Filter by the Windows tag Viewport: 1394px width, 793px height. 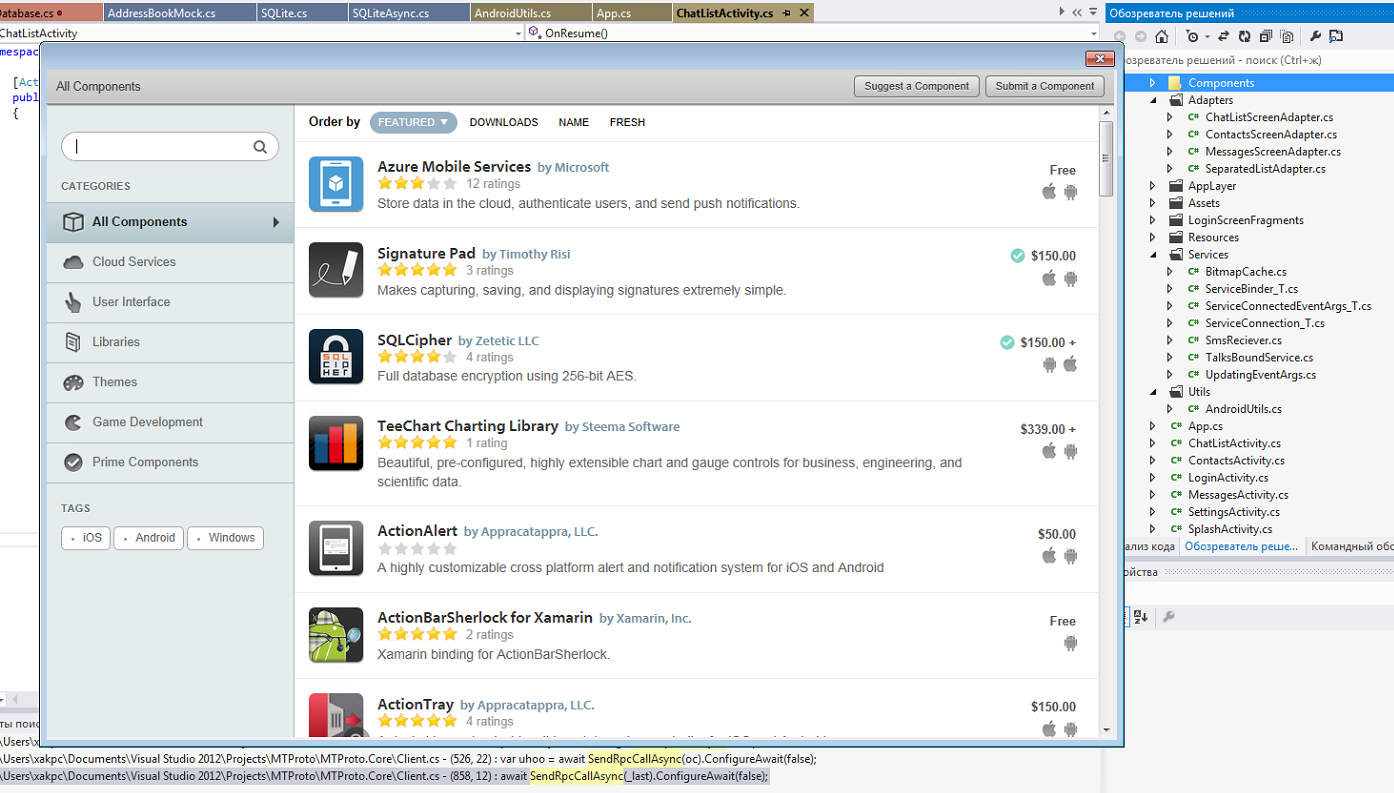[225, 538]
